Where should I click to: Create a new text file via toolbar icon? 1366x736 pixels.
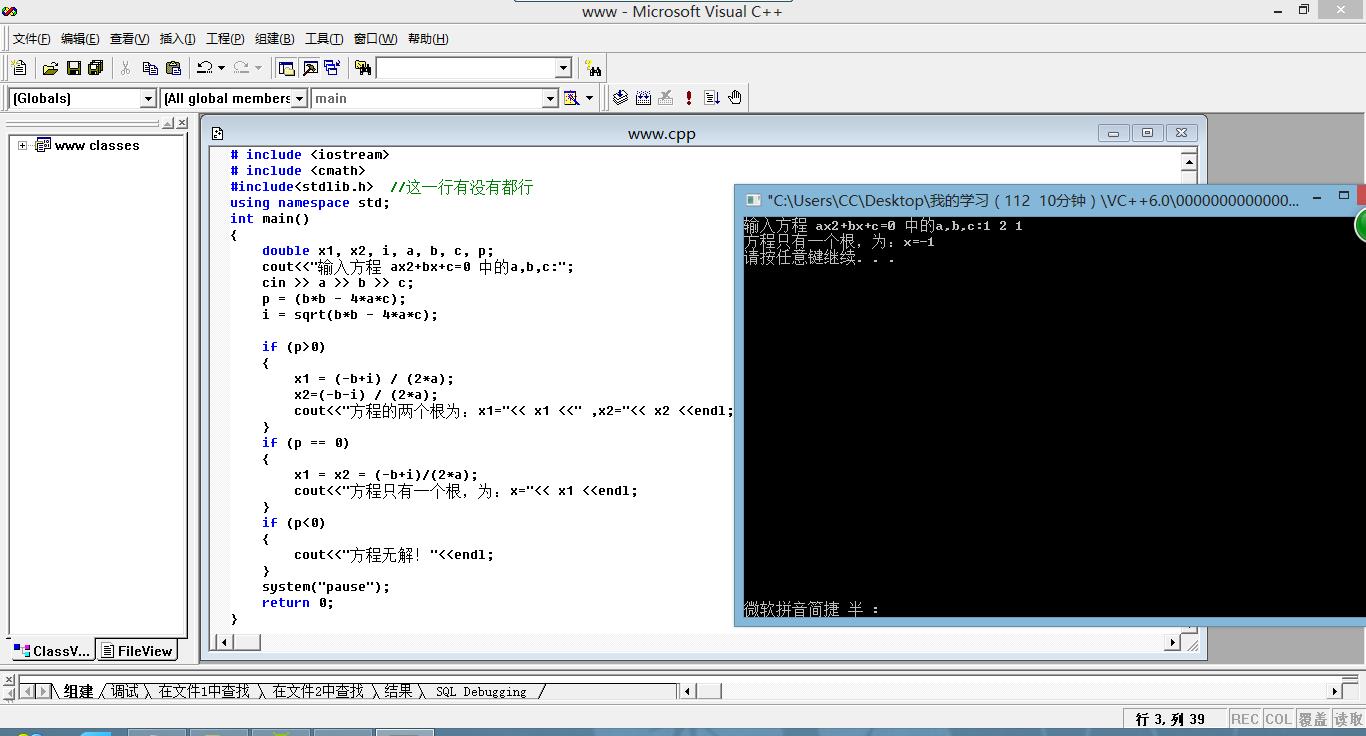pyautogui.click(x=19, y=68)
